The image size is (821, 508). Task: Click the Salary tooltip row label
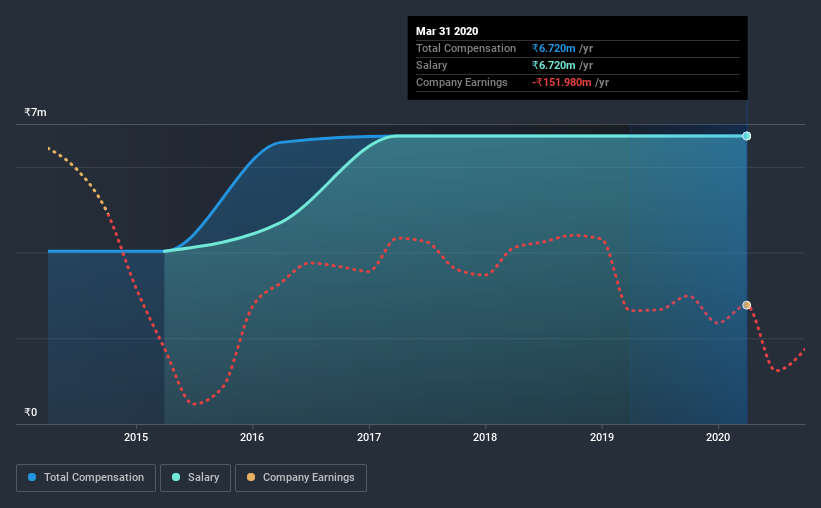coord(431,65)
